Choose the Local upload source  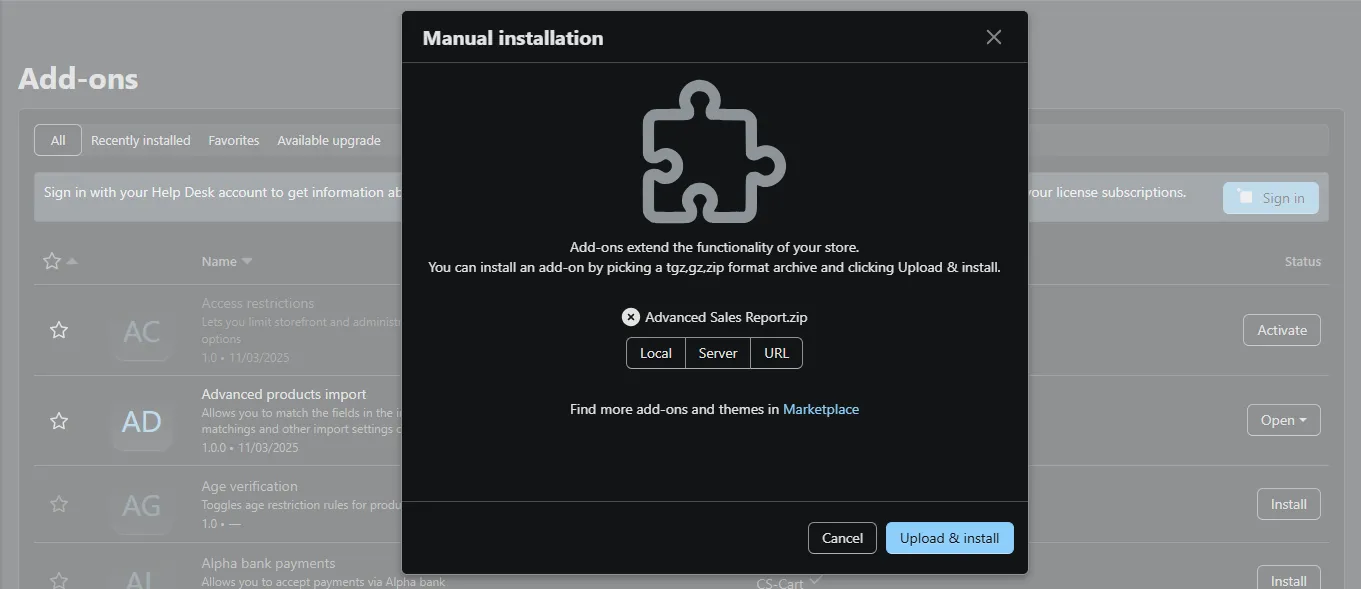(x=656, y=353)
